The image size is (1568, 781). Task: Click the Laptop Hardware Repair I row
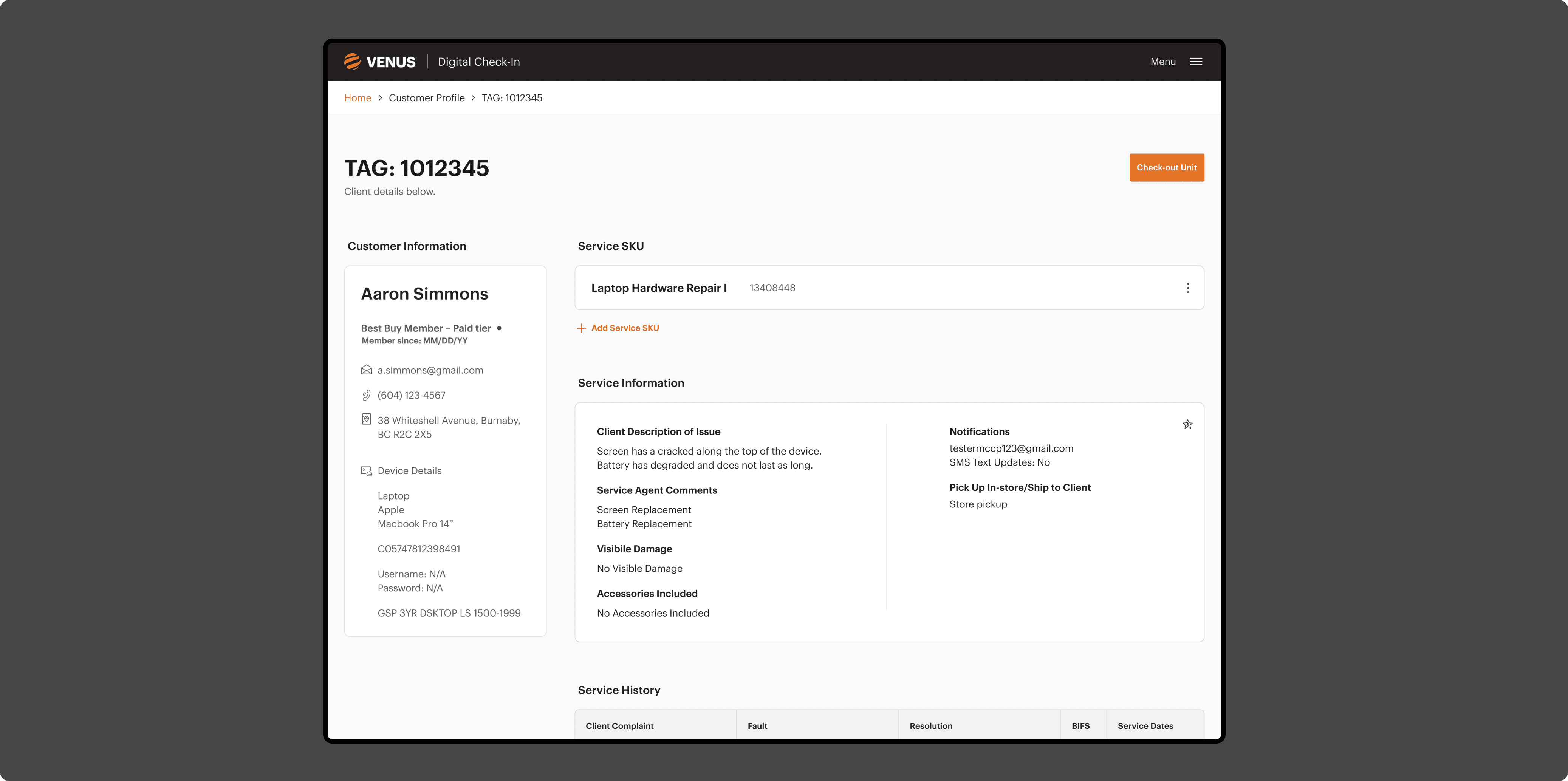point(852,288)
